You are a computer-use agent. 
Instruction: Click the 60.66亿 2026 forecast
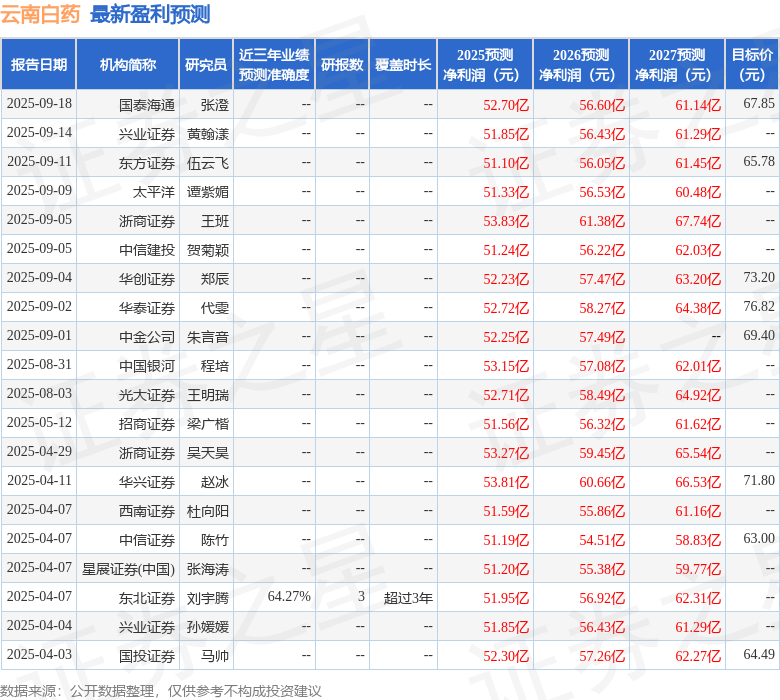point(602,482)
